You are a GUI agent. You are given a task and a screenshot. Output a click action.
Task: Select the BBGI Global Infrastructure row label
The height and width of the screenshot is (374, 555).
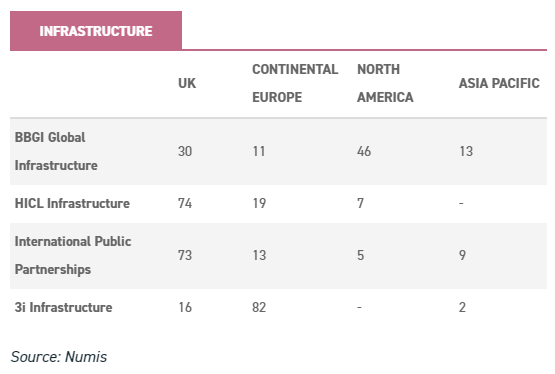pyautogui.click(x=56, y=151)
